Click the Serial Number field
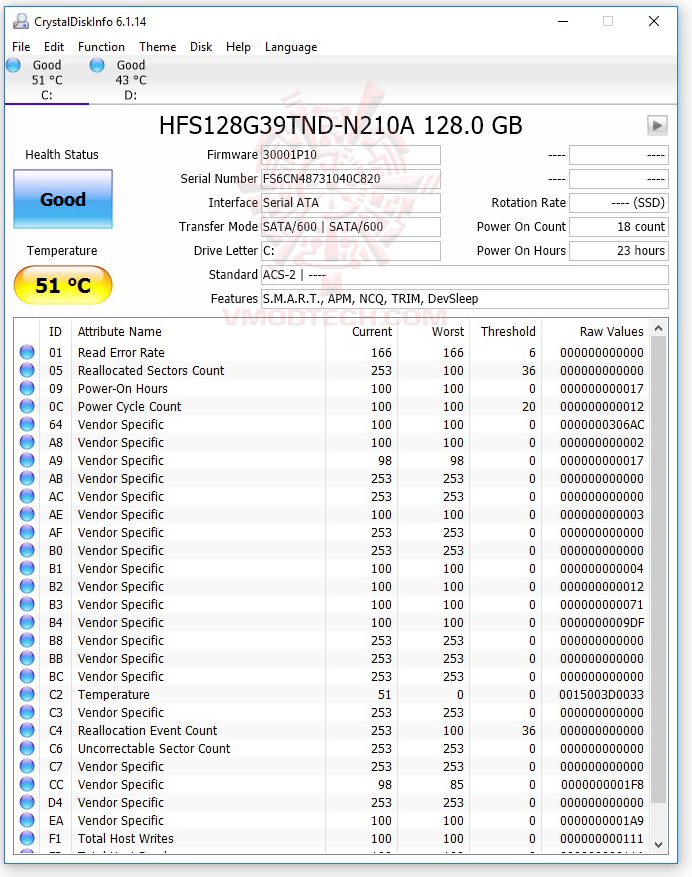This screenshot has height=877, width=692. point(351,179)
